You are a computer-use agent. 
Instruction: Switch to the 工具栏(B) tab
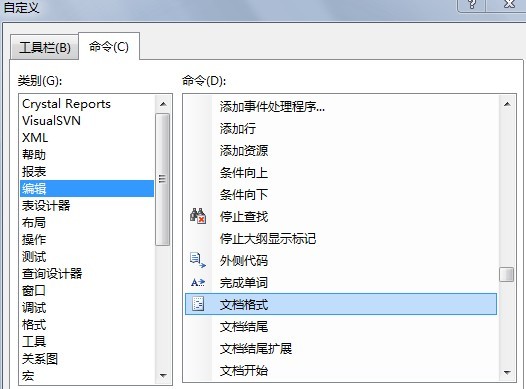click(45, 47)
